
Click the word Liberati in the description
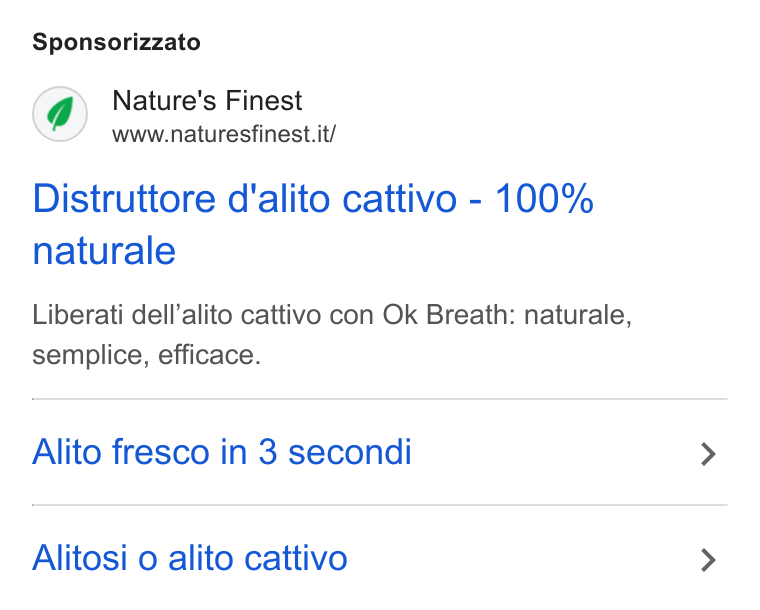78,314
